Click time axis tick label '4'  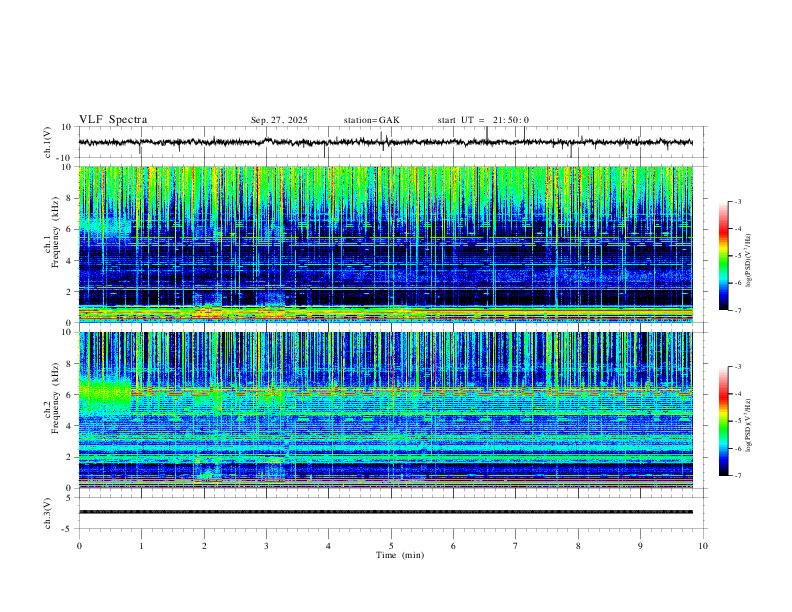tap(328, 546)
